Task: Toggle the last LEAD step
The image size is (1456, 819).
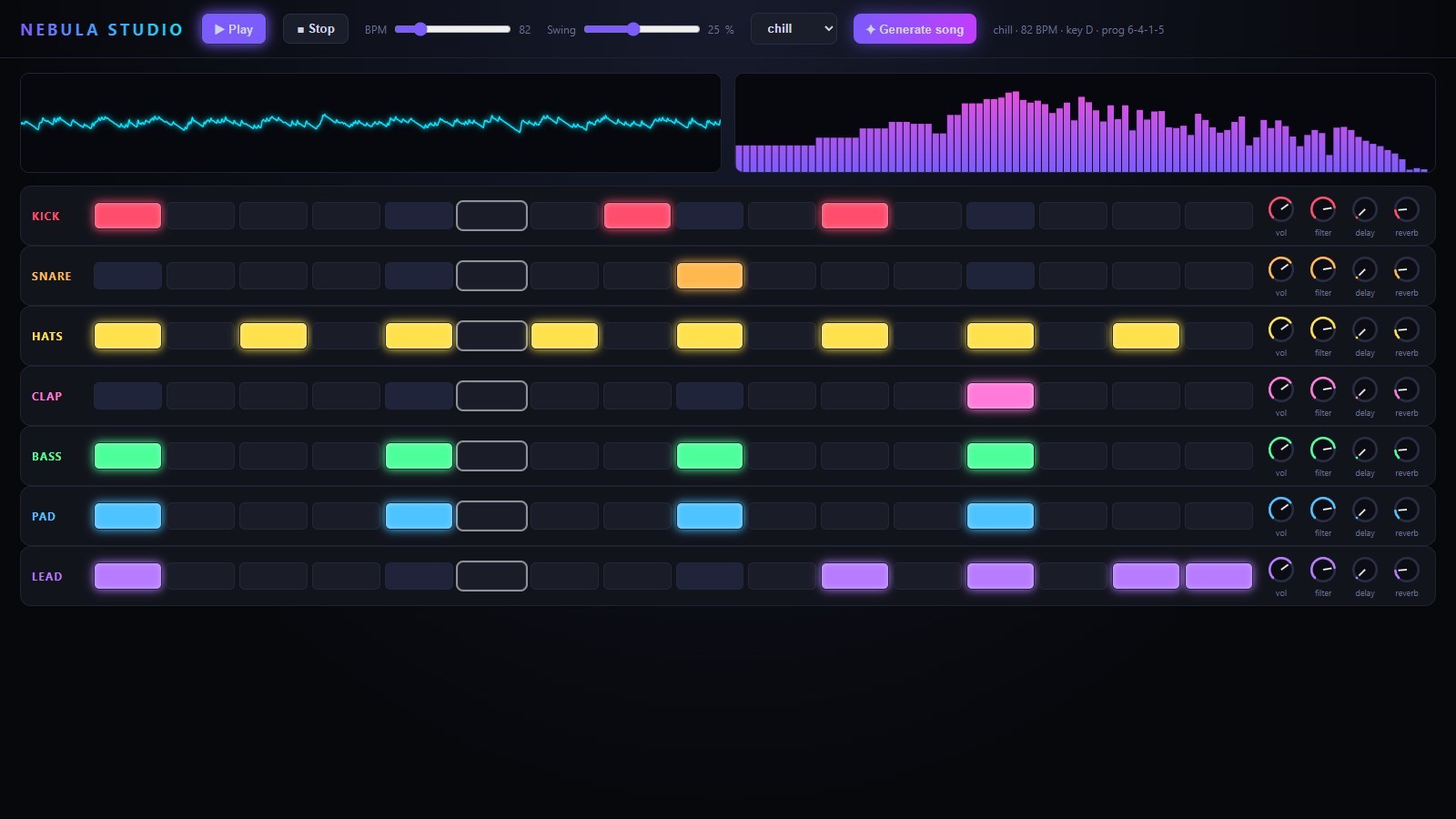Action: pyautogui.click(x=1218, y=576)
